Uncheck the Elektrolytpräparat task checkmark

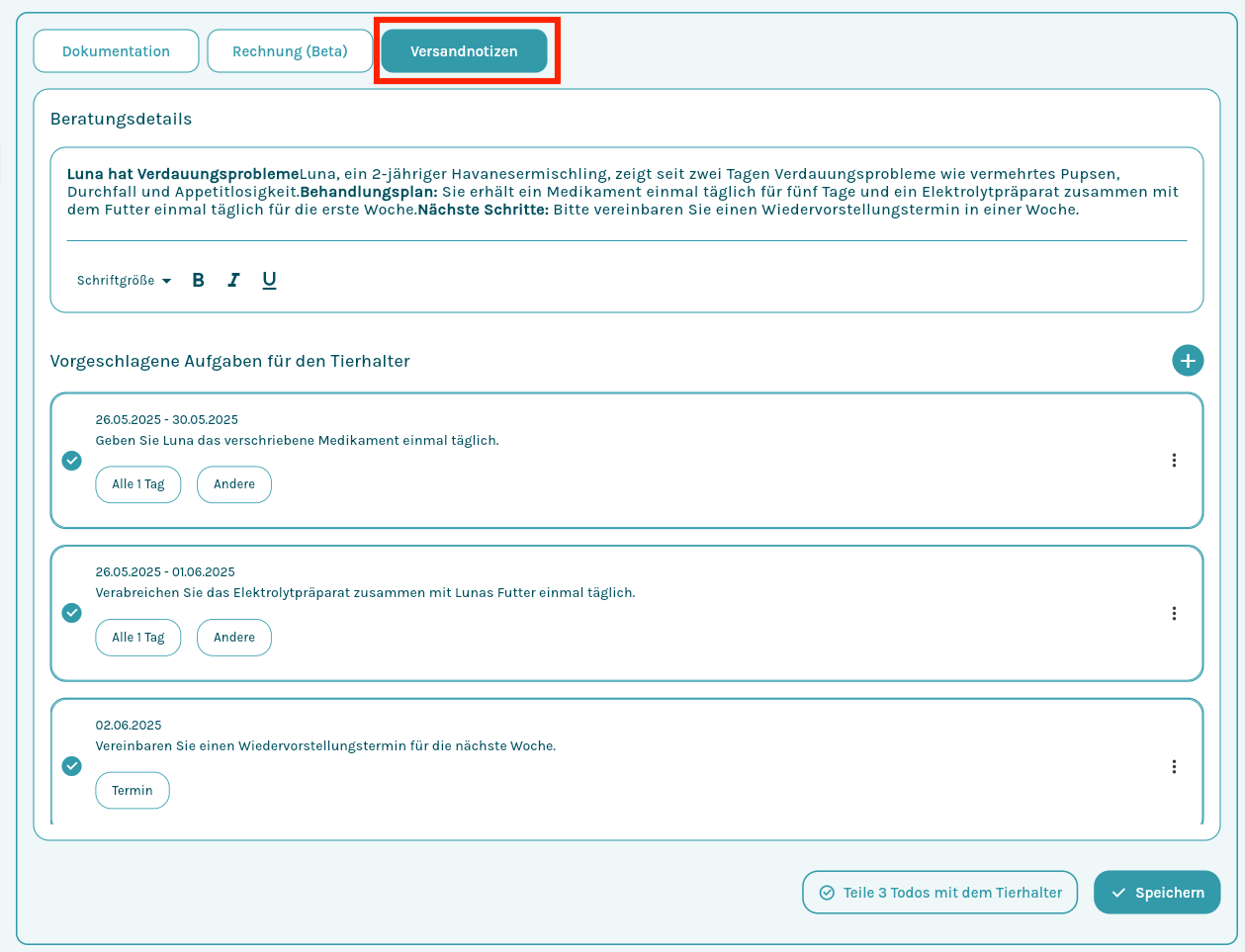tap(72, 613)
